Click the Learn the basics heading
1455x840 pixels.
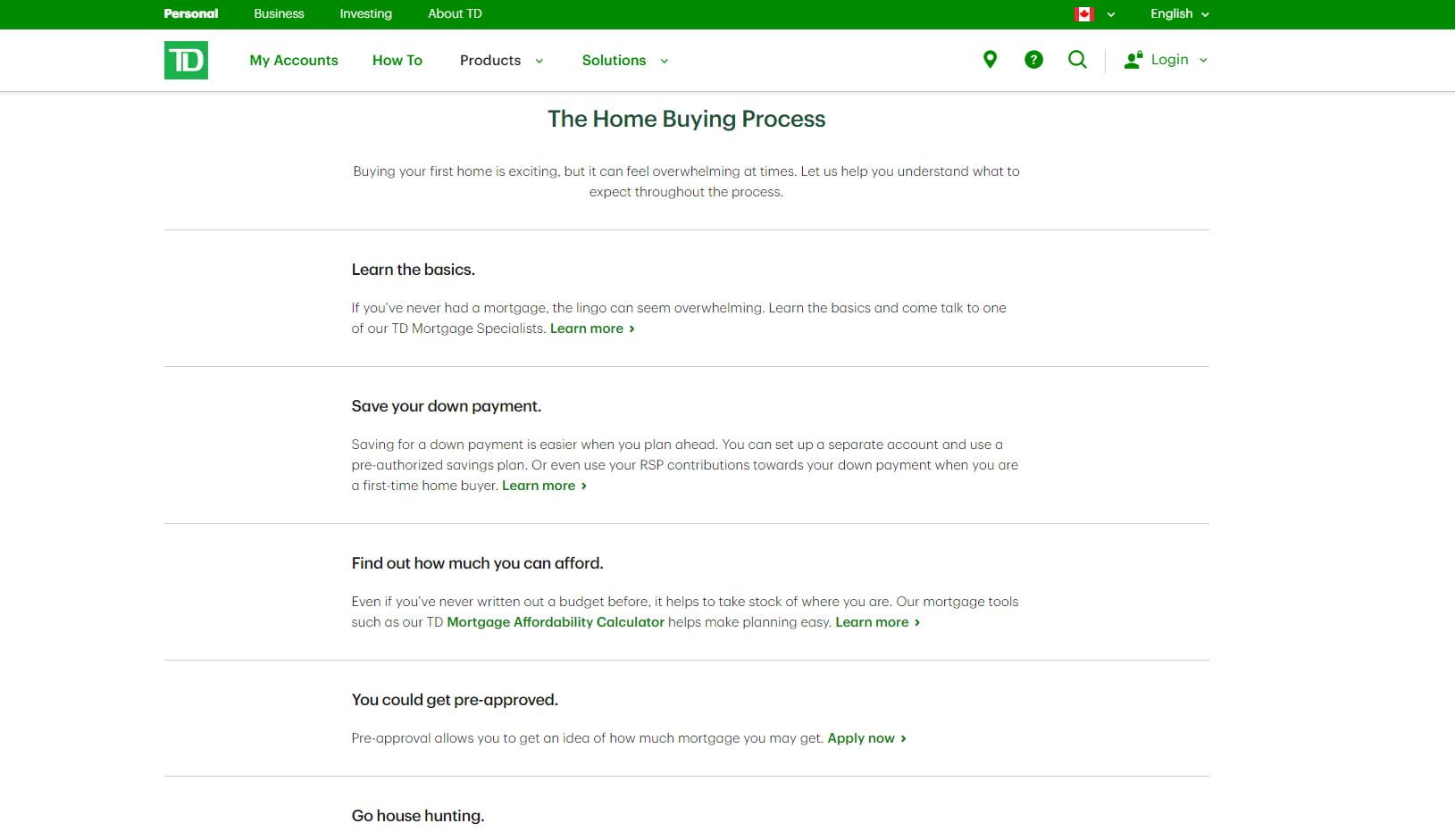pyautogui.click(x=413, y=270)
